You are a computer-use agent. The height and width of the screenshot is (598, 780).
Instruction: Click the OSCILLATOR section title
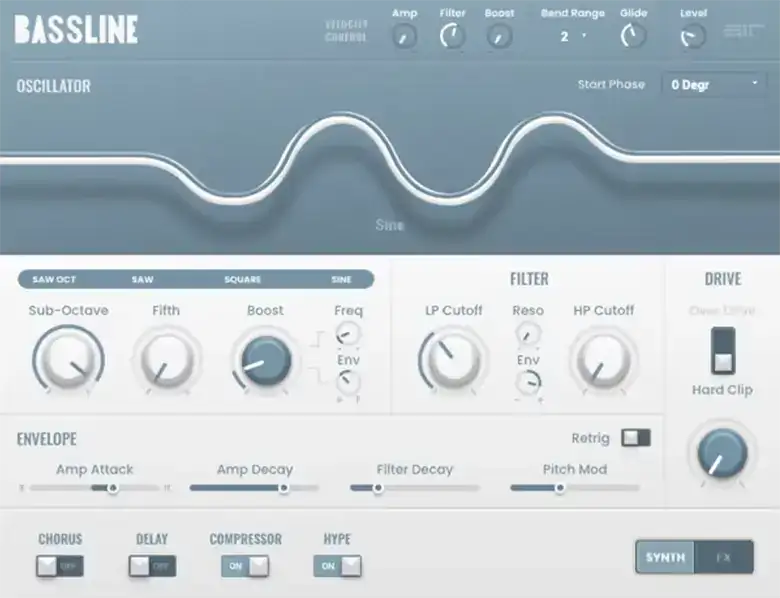coord(54,86)
